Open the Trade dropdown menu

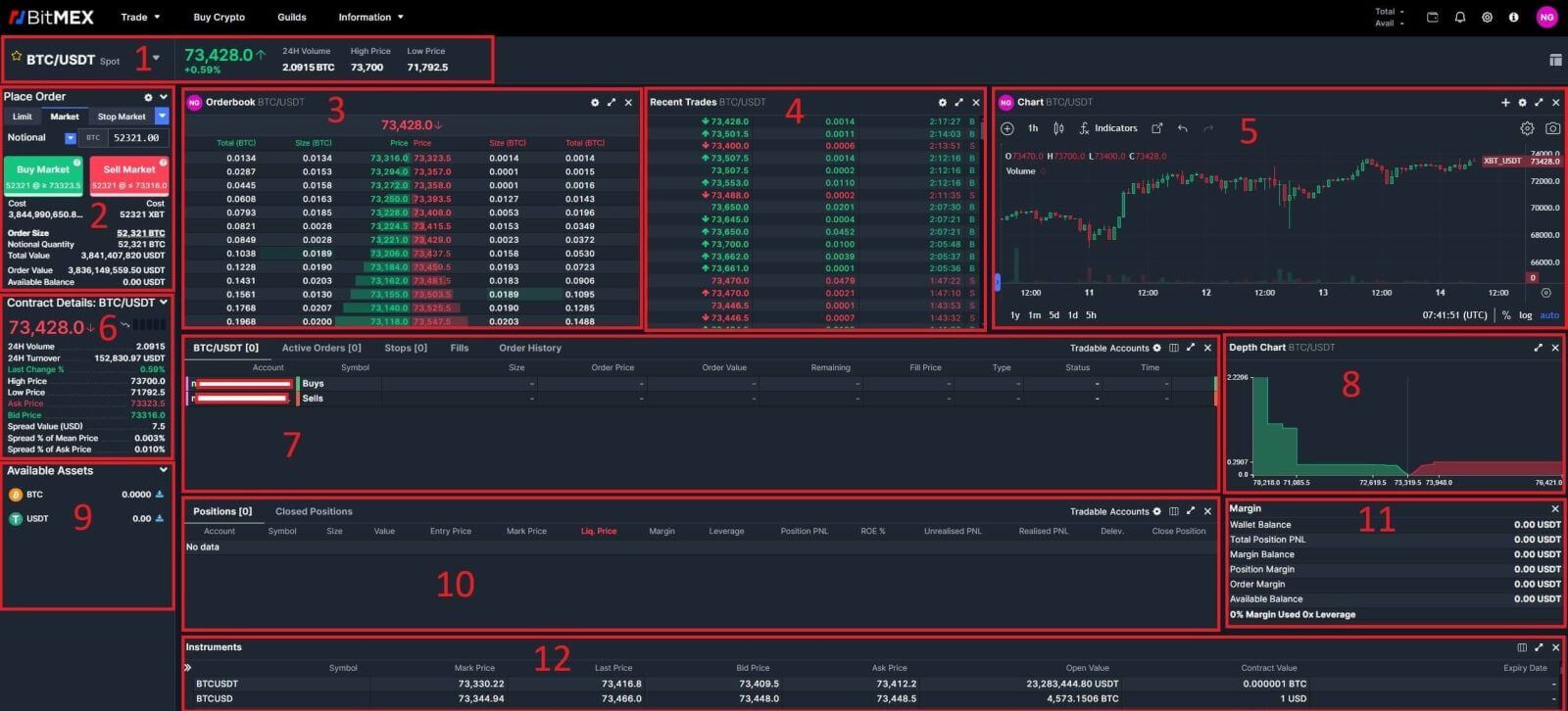coord(139,17)
